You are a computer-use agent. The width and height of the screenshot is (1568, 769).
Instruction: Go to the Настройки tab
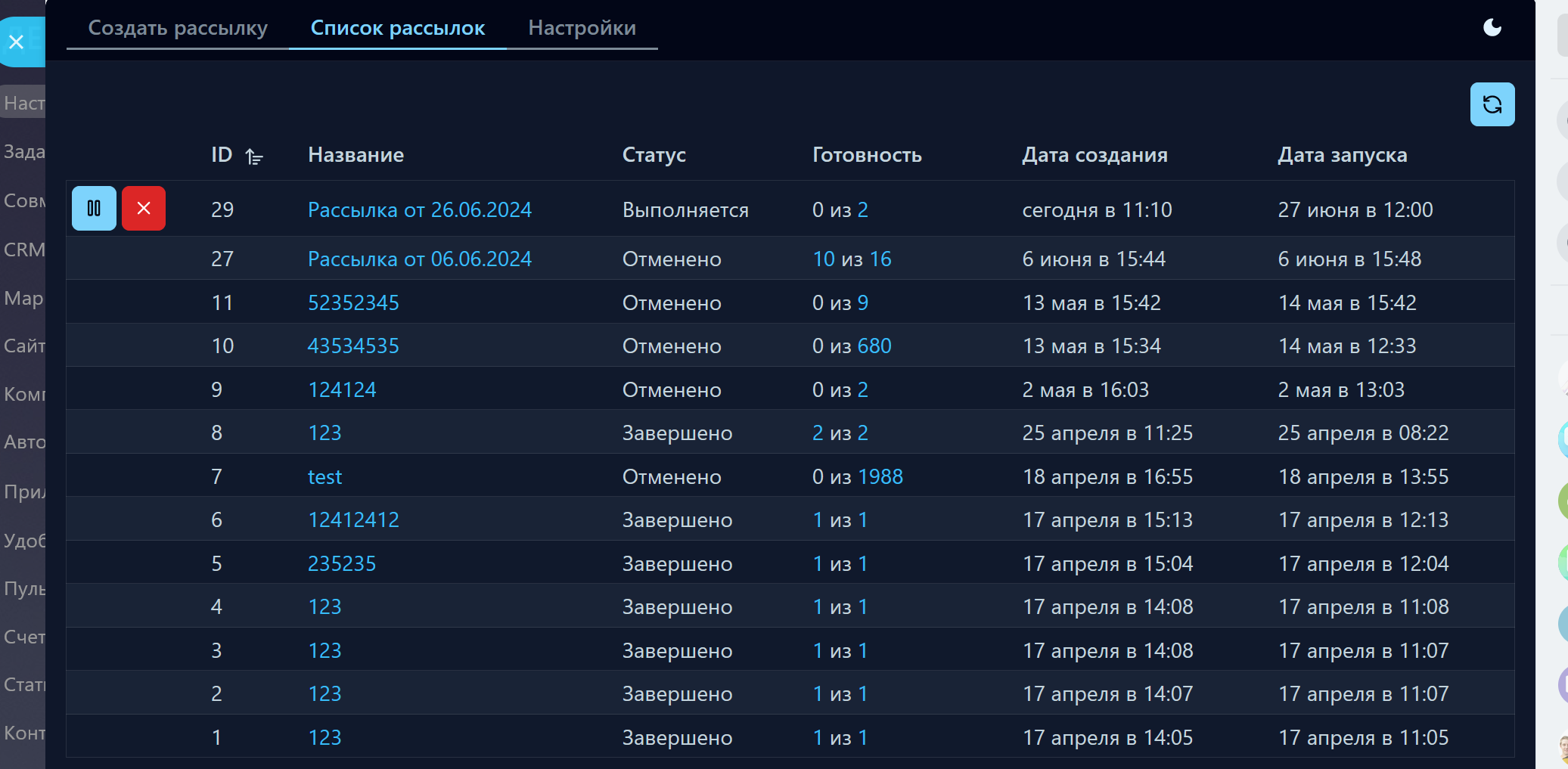click(582, 28)
